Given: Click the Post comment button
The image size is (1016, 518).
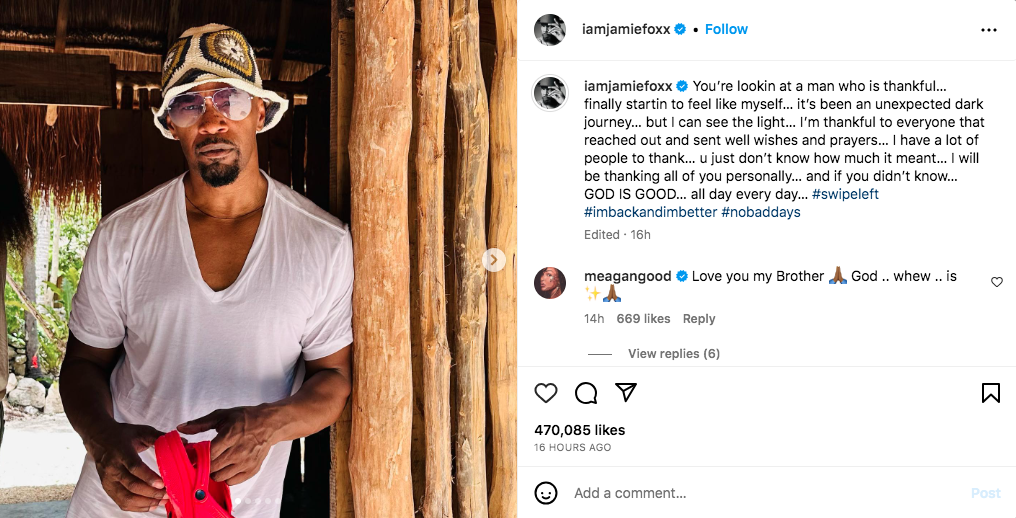Looking at the screenshot, I should click(985, 493).
